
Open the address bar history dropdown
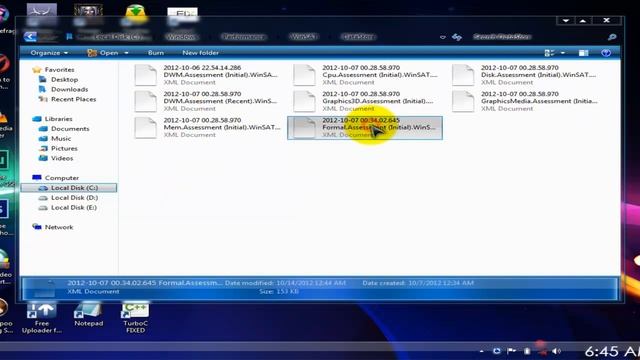click(x=443, y=37)
